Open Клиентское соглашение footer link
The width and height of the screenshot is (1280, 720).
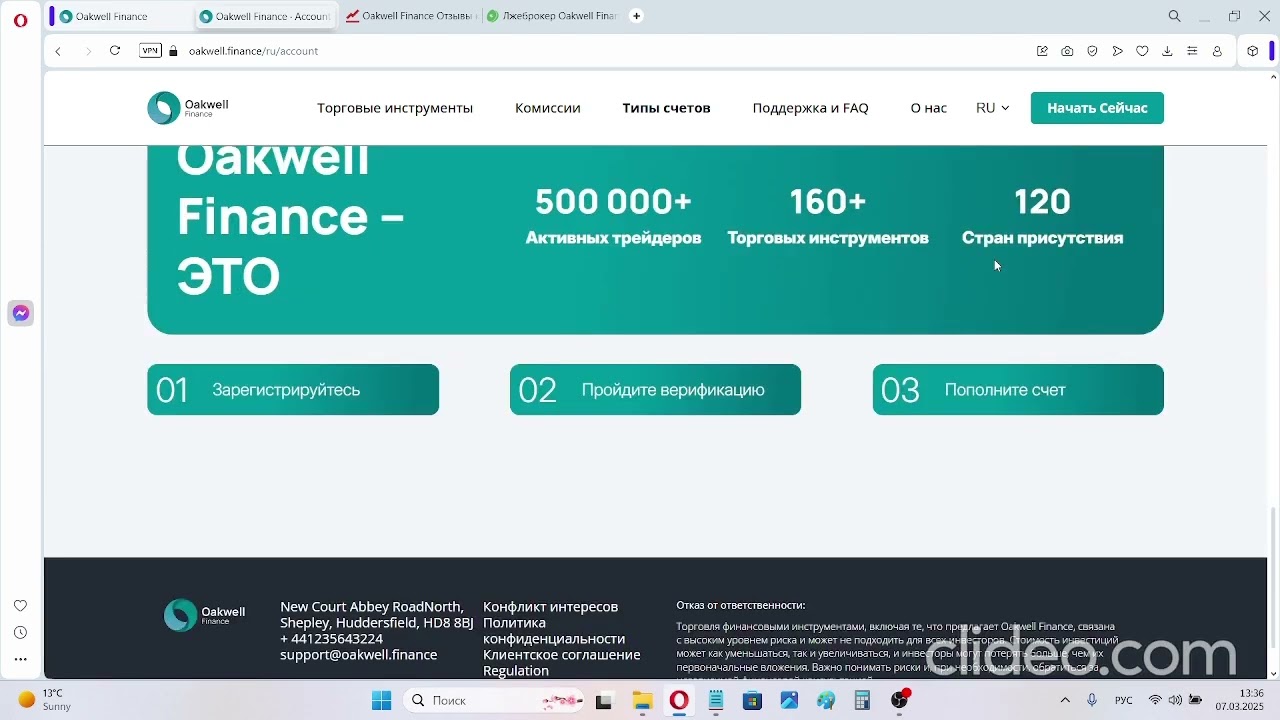pyautogui.click(x=561, y=655)
